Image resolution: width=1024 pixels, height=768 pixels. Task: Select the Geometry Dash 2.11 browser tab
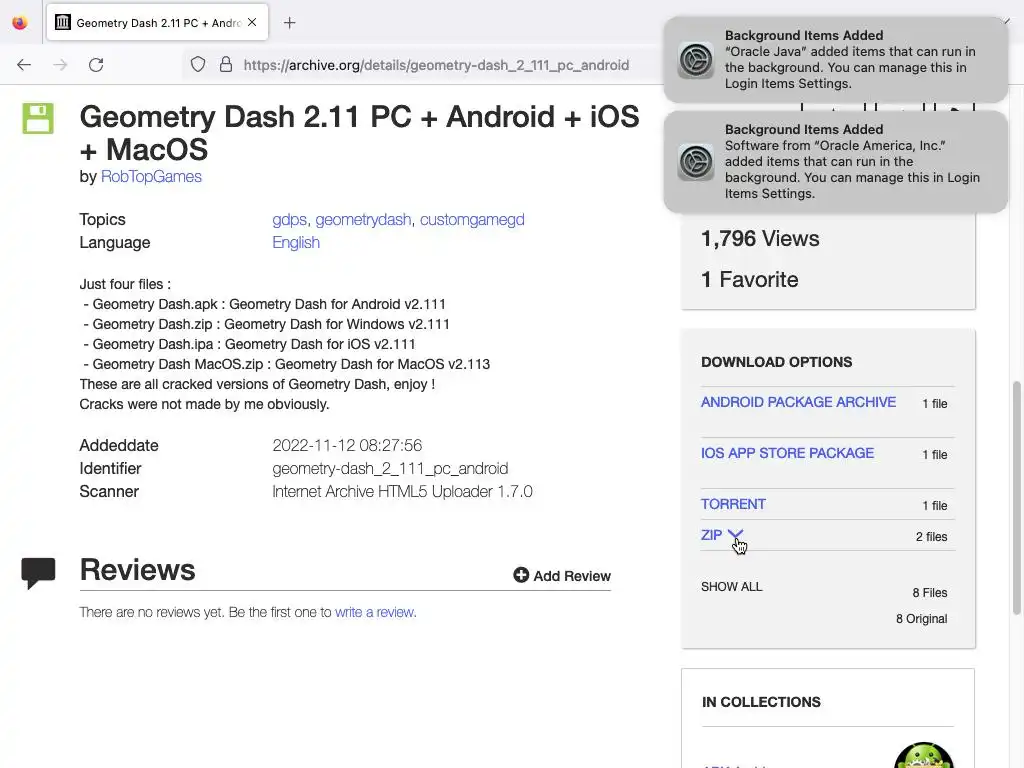[157, 23]
